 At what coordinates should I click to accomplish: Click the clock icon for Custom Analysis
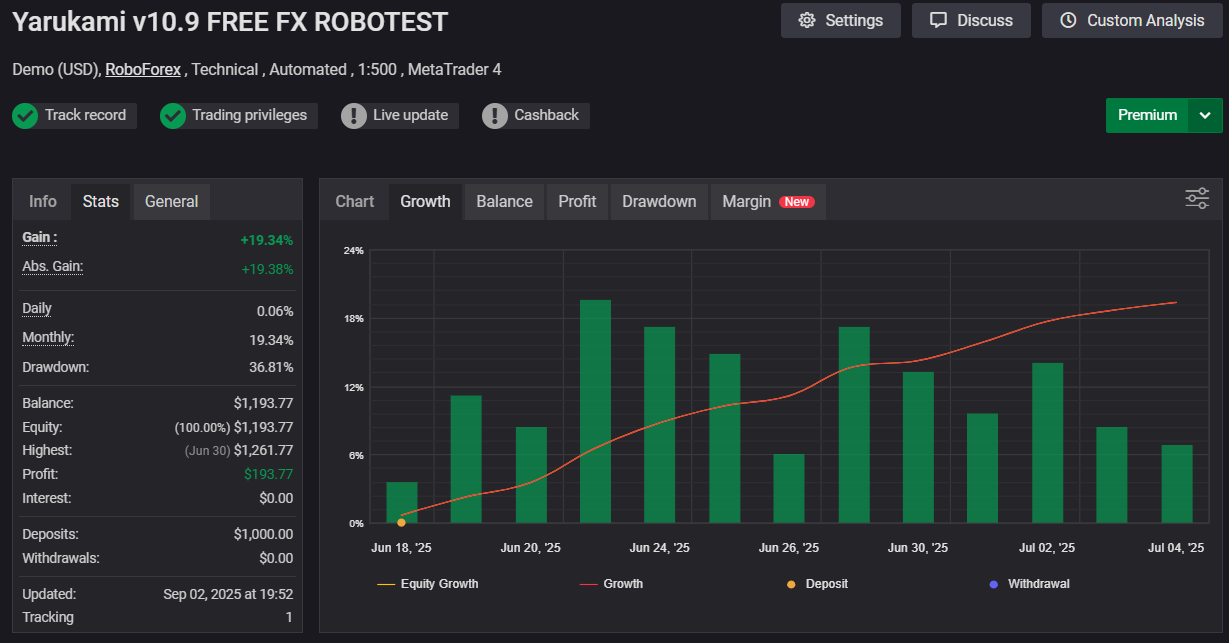pos(1068,21)
